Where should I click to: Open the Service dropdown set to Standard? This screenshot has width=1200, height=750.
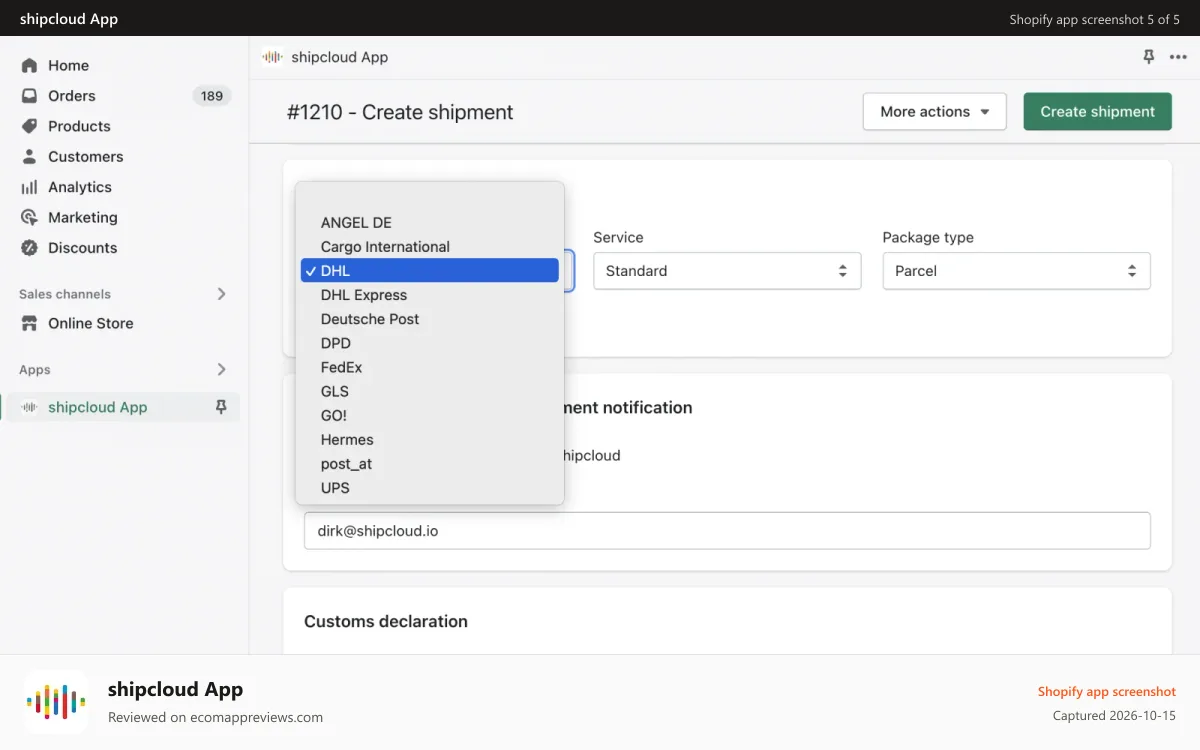click(727, 271)
